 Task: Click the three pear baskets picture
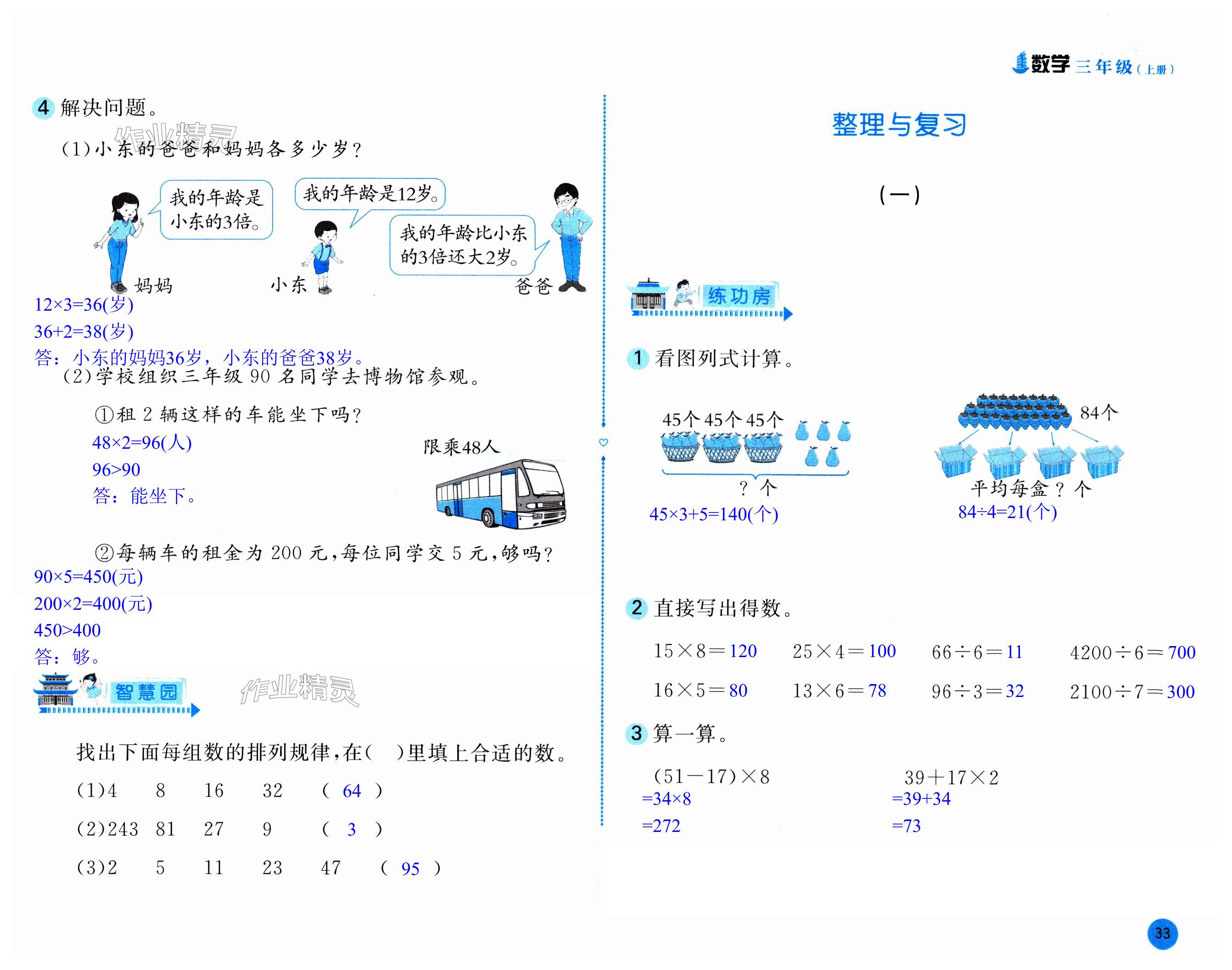(722, 447)
